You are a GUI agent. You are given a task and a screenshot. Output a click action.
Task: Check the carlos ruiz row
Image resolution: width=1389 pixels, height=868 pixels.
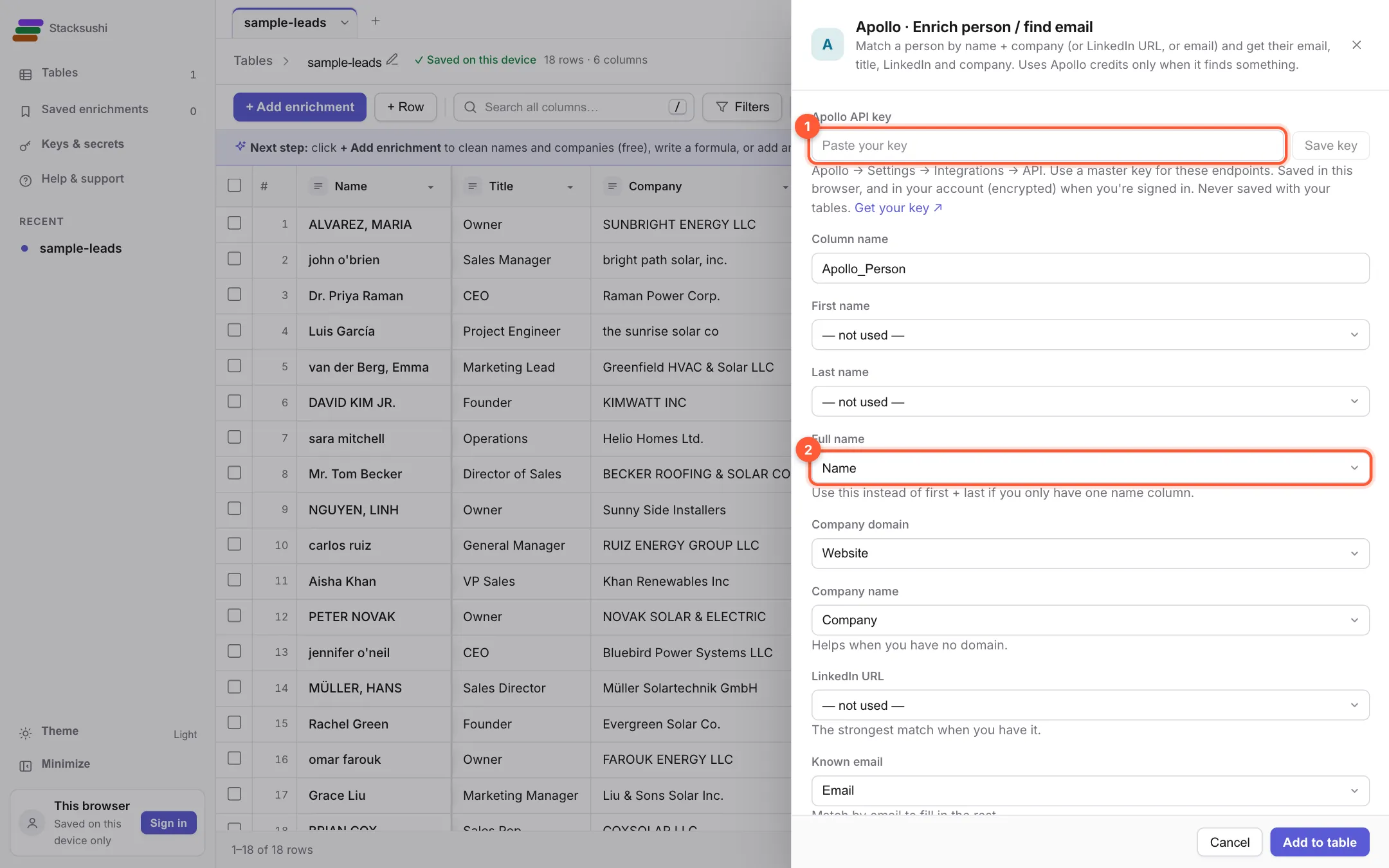coord(235,544)
